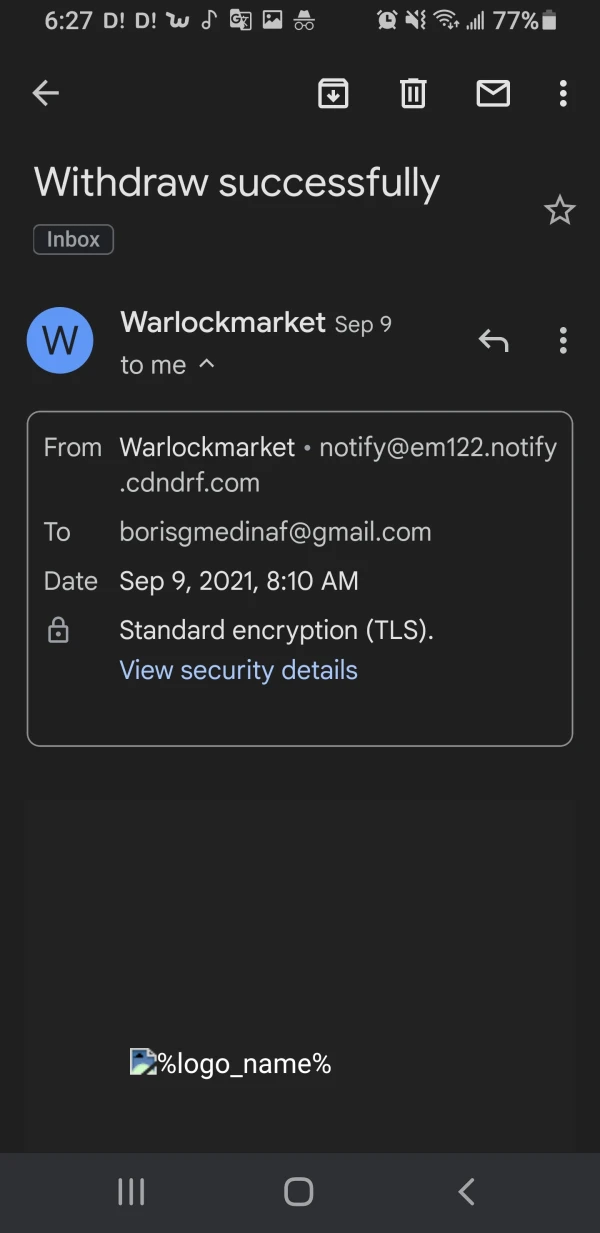Star the Withdraw successfully email

click(x=559, y=210)
